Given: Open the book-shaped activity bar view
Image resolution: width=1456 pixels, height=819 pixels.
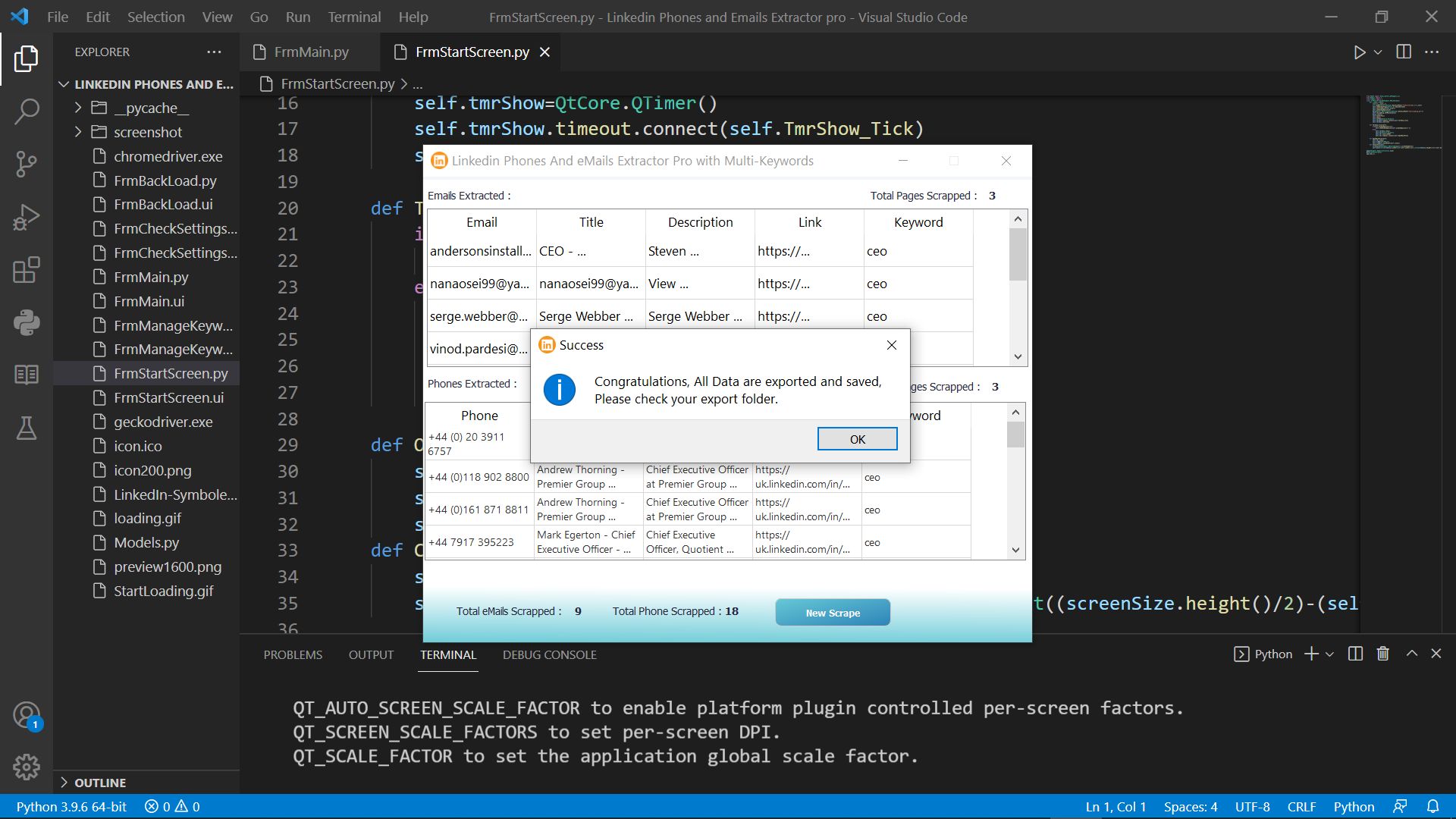Looking at the screenshot, I should [27, 375].
